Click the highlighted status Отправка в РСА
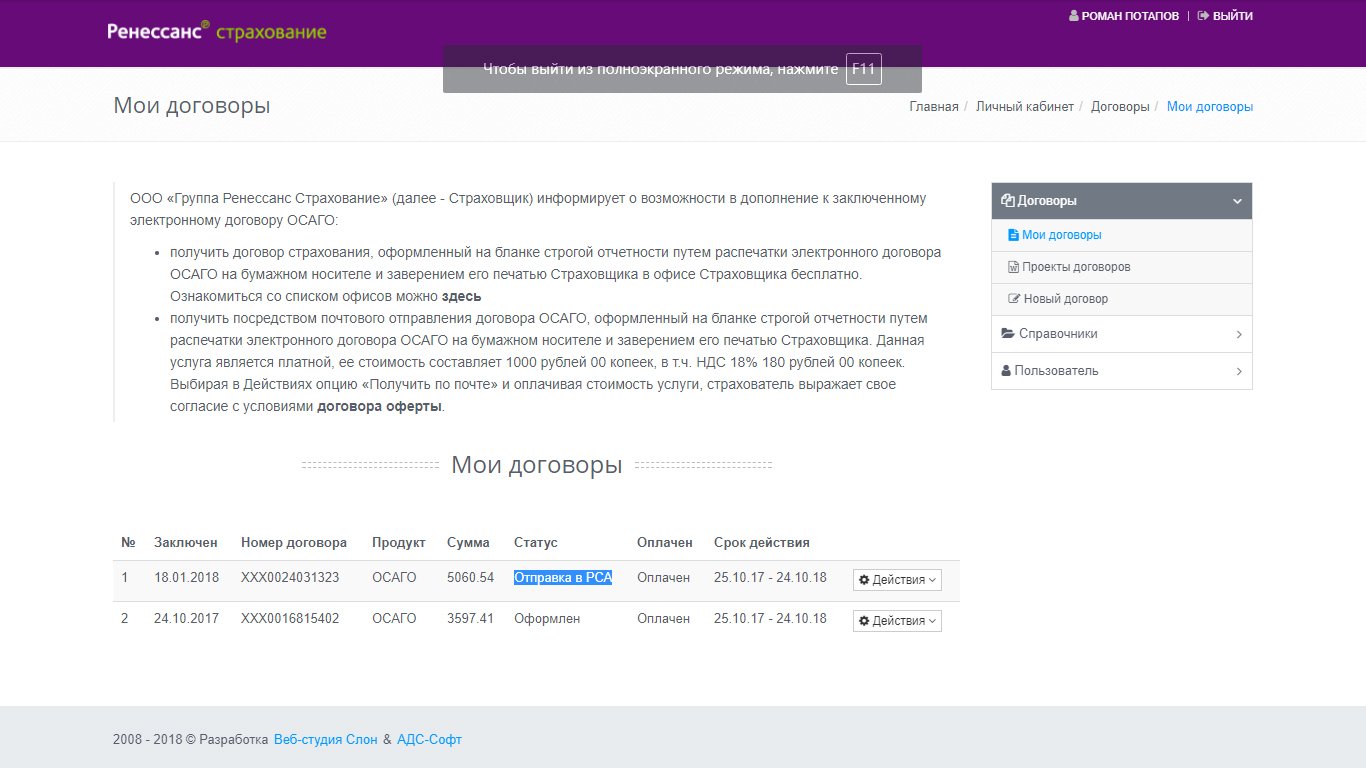This screenshot has width=1366, height=768. pos(563,577)
